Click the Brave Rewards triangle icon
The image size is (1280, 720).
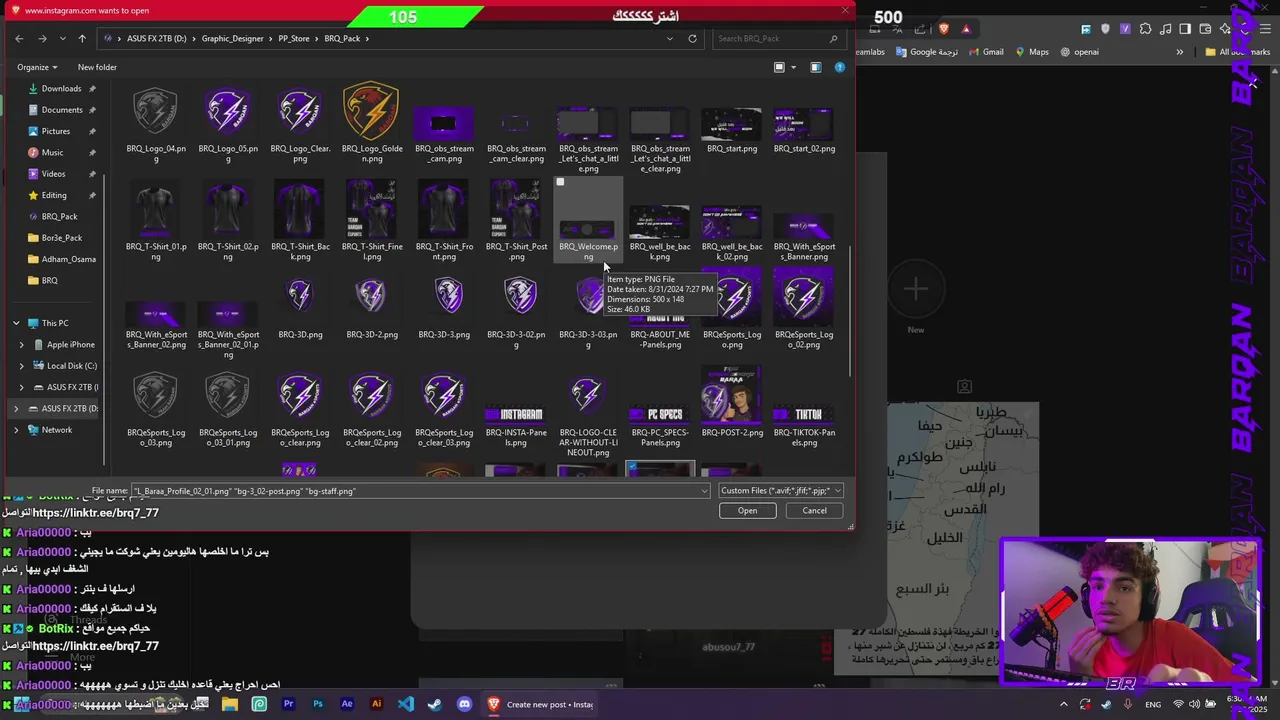[966, 29]
